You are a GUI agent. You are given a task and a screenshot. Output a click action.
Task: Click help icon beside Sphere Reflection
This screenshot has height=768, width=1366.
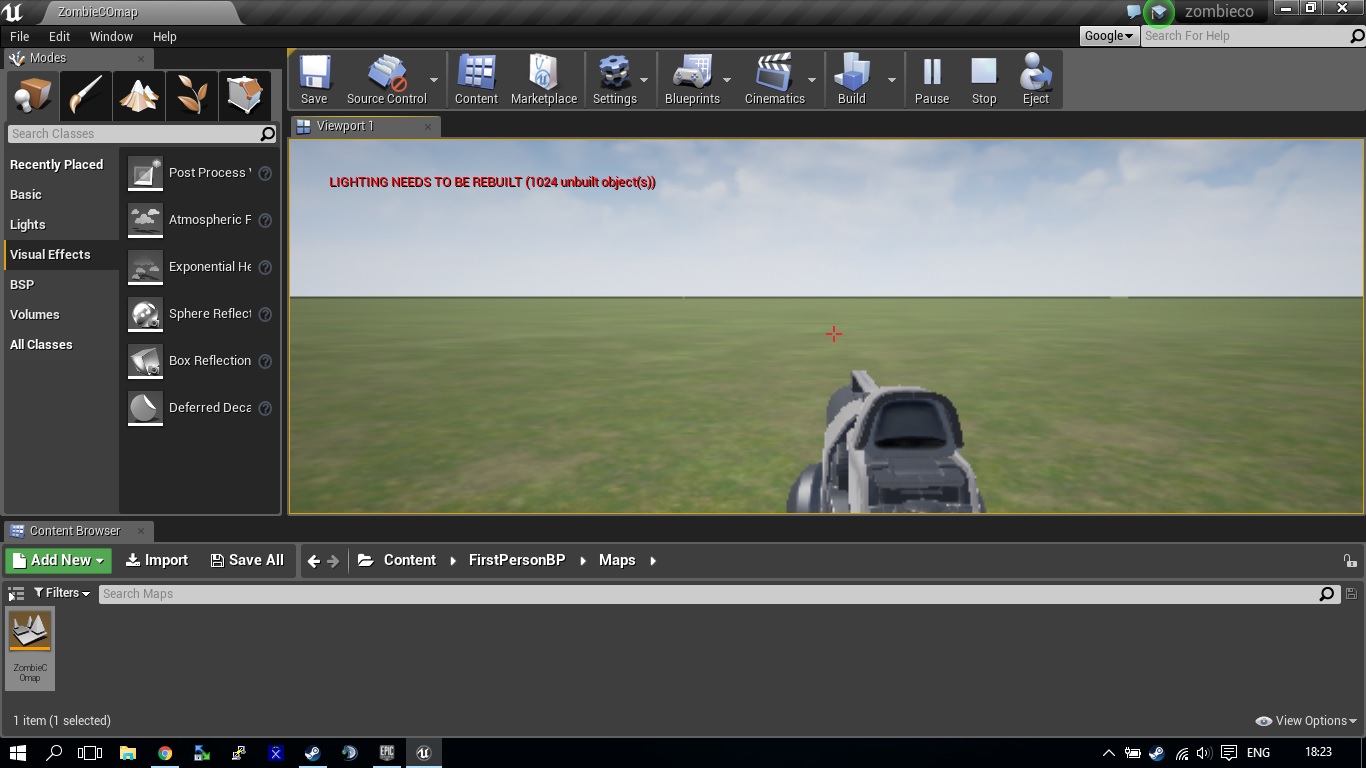[265, 314]
